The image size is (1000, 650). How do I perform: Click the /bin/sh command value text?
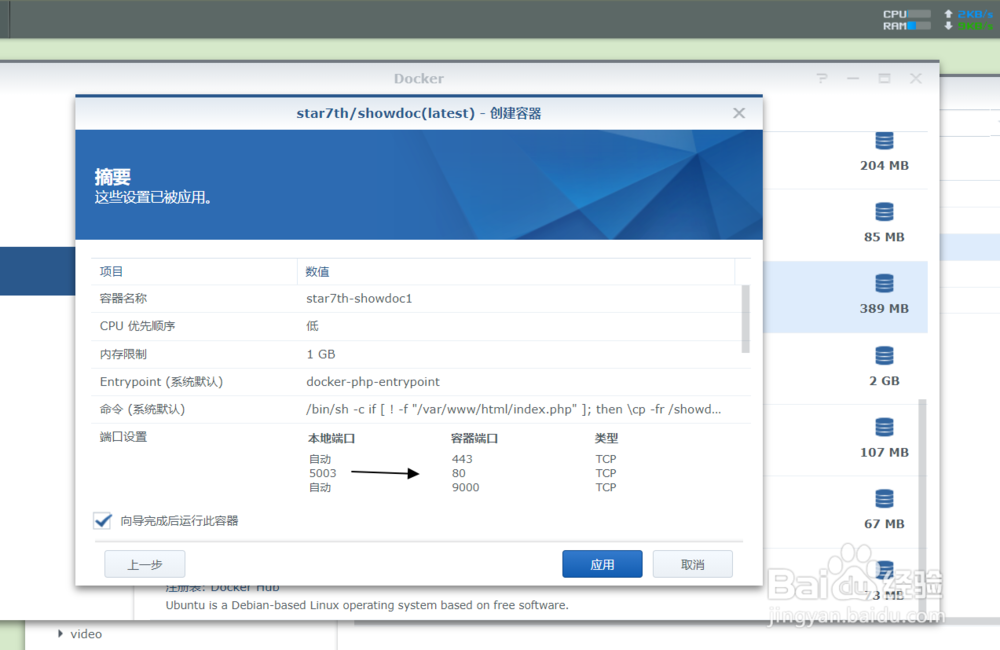point(513,410)
